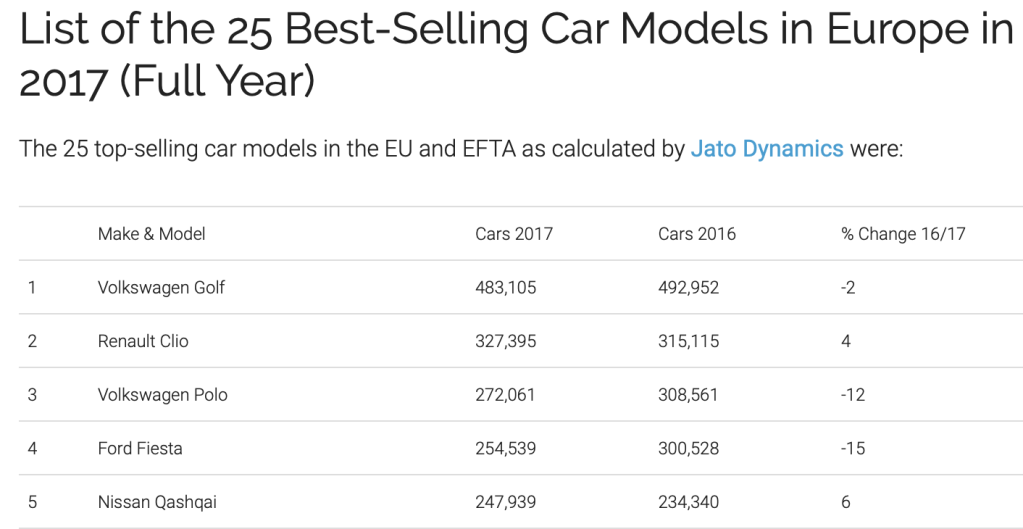Viewport: 1023px width, 529px height.
Task: Click the page title heading
Action: click(x=516, y=56)
